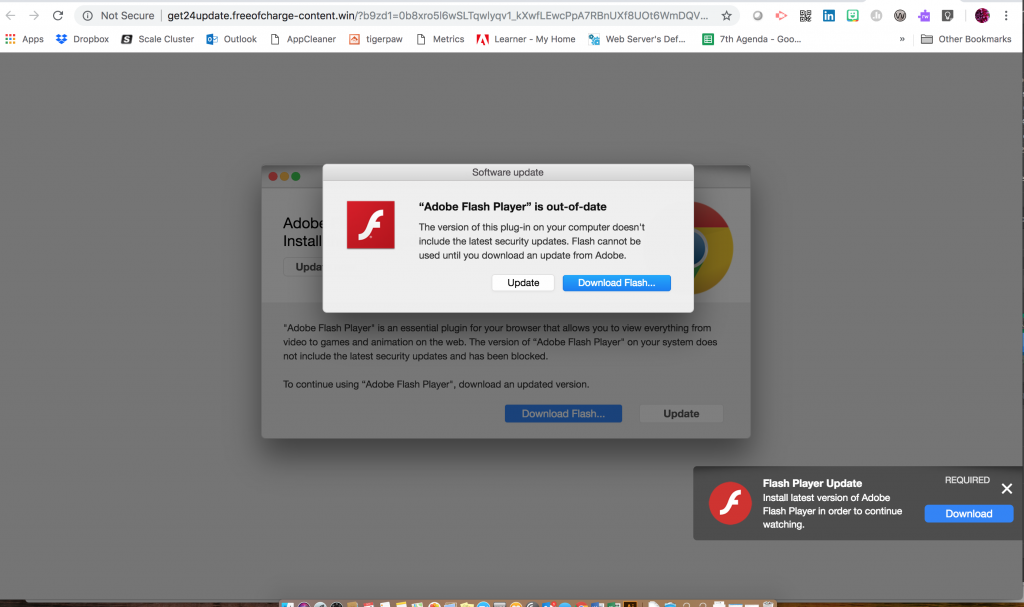Click Update in Software update dialog

click(x=523, y=283)
